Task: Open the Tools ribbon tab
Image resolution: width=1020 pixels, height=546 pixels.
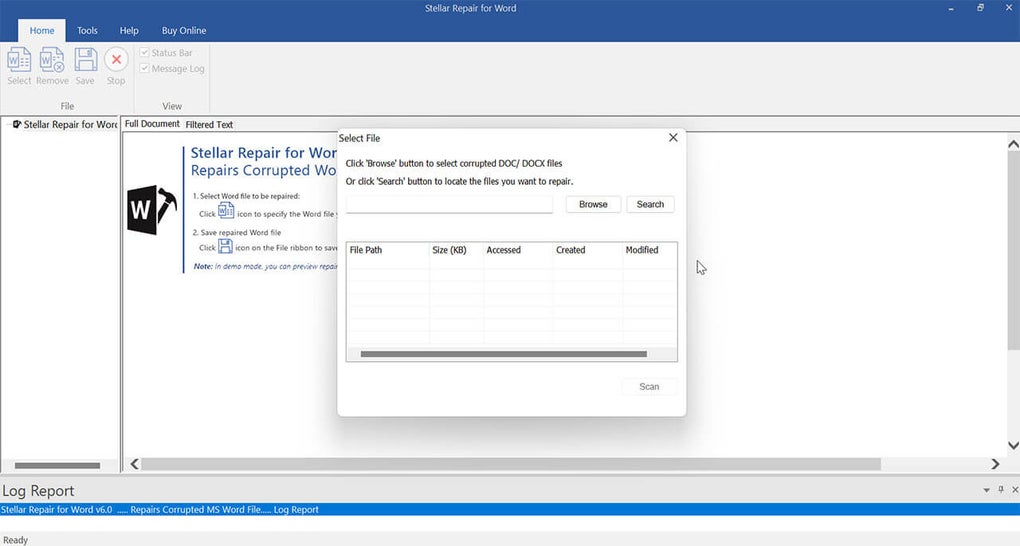Action: point(87,31)
